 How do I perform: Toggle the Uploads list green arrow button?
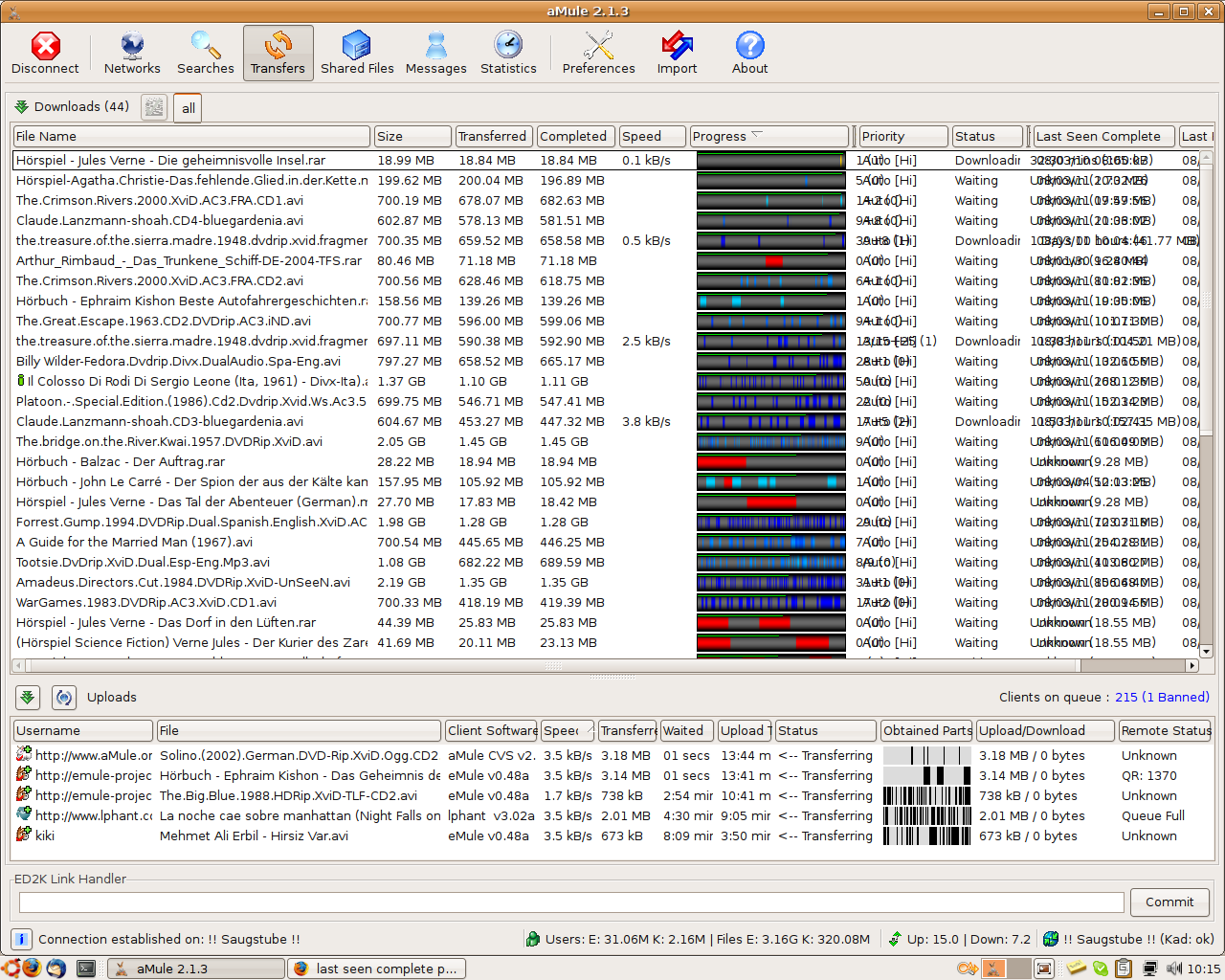[28, 698]
